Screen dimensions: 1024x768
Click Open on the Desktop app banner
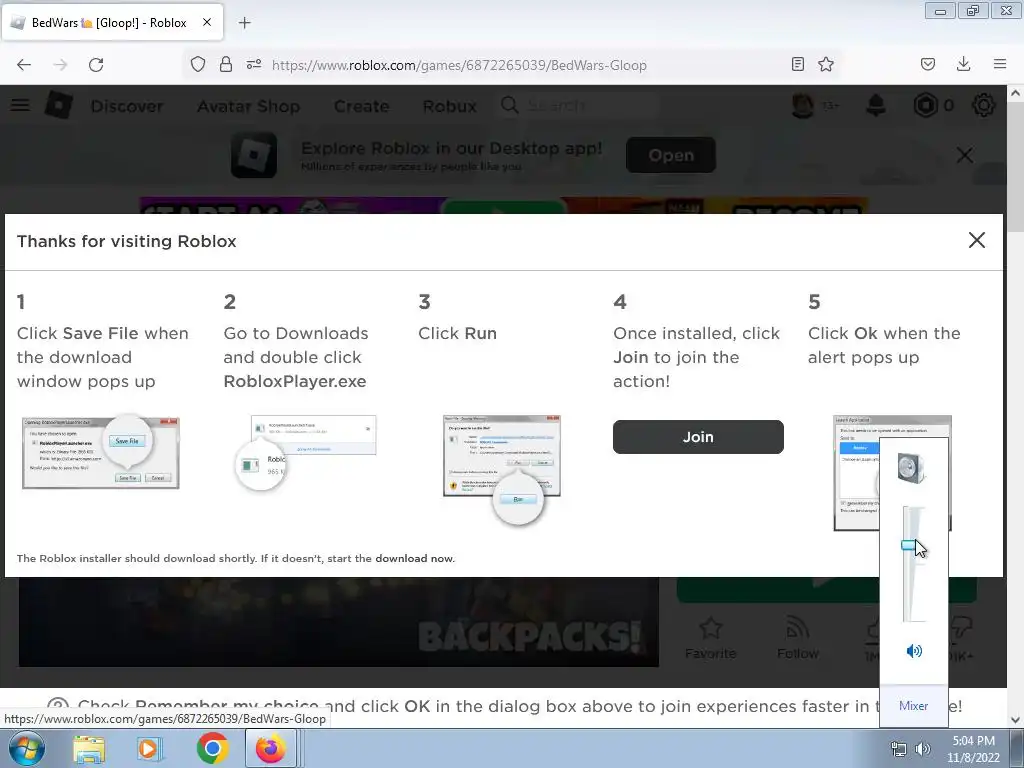tap(671, 155)
